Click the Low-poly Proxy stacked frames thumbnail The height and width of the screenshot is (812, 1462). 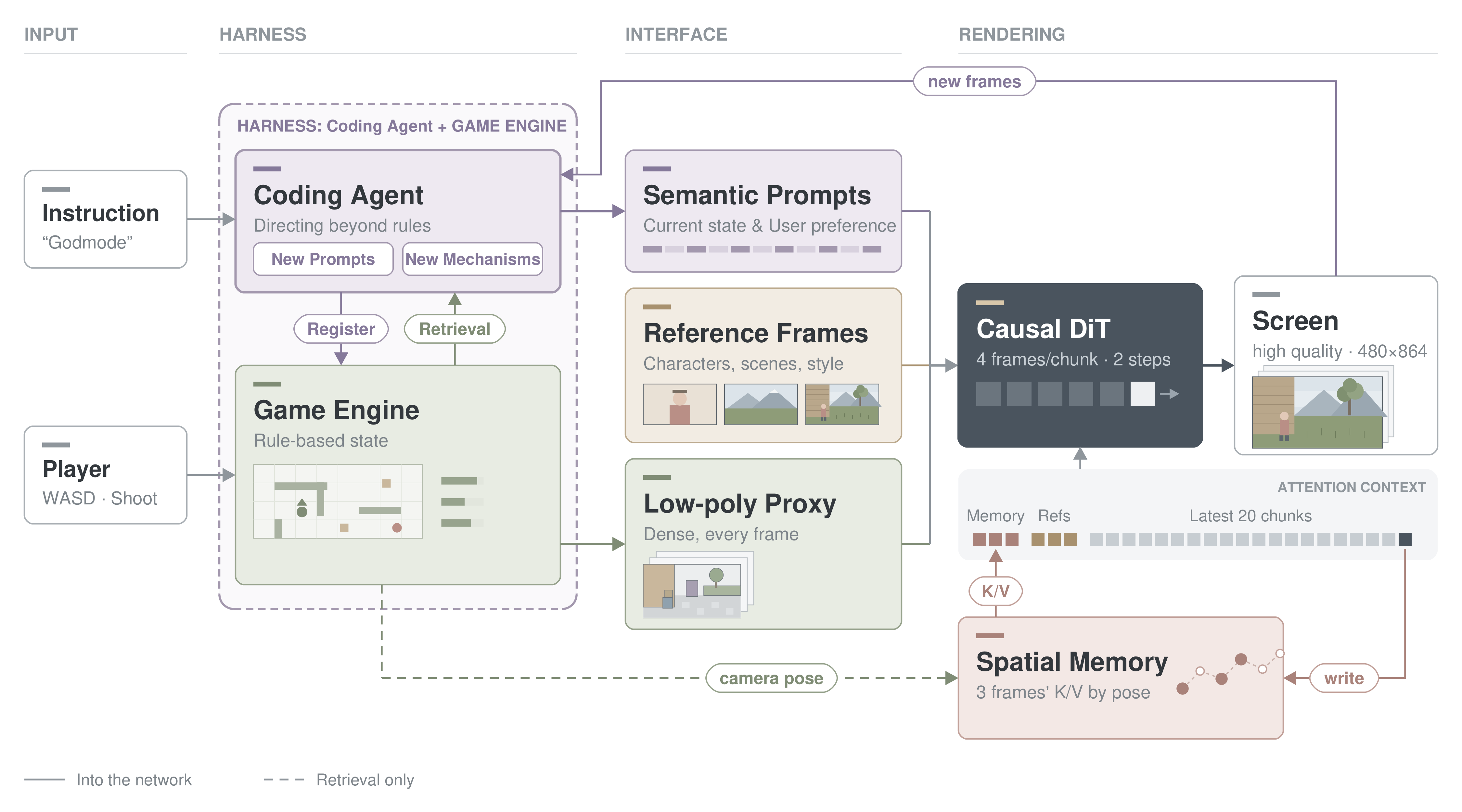699,584
